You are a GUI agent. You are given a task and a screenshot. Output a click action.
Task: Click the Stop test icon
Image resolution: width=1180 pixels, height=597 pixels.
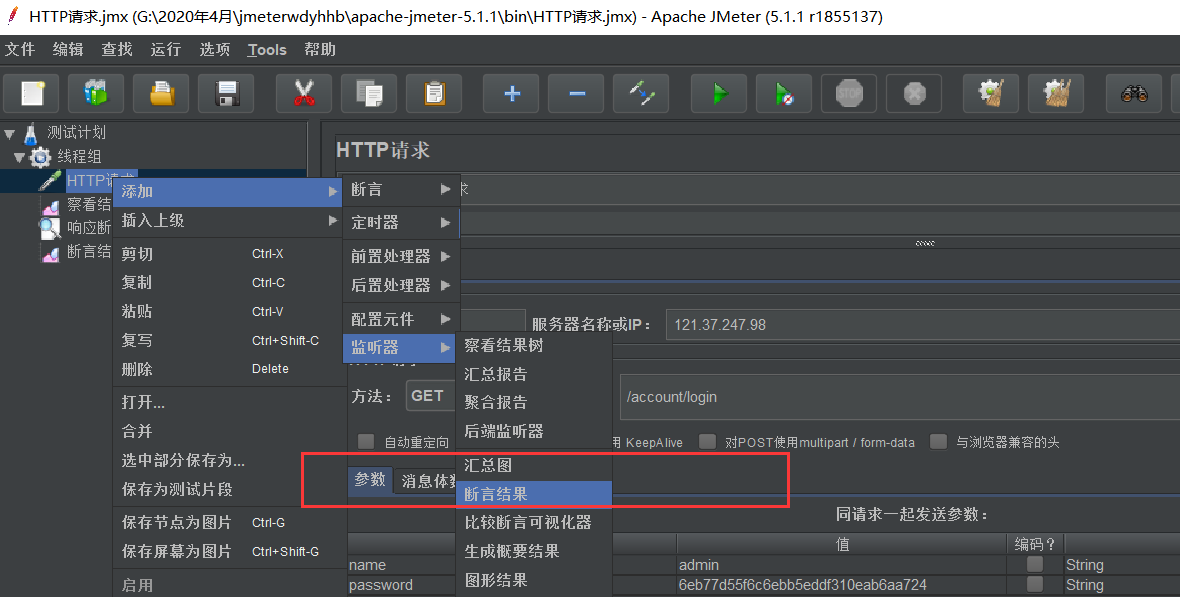coord(849,93)
